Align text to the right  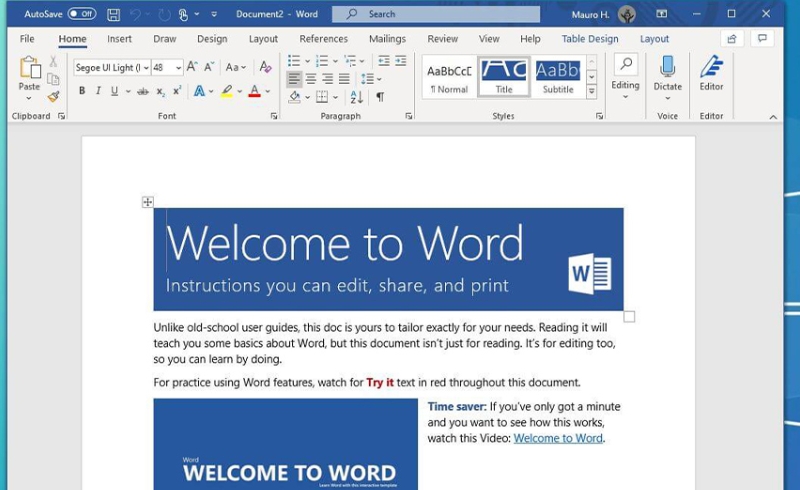coord(328,79)
